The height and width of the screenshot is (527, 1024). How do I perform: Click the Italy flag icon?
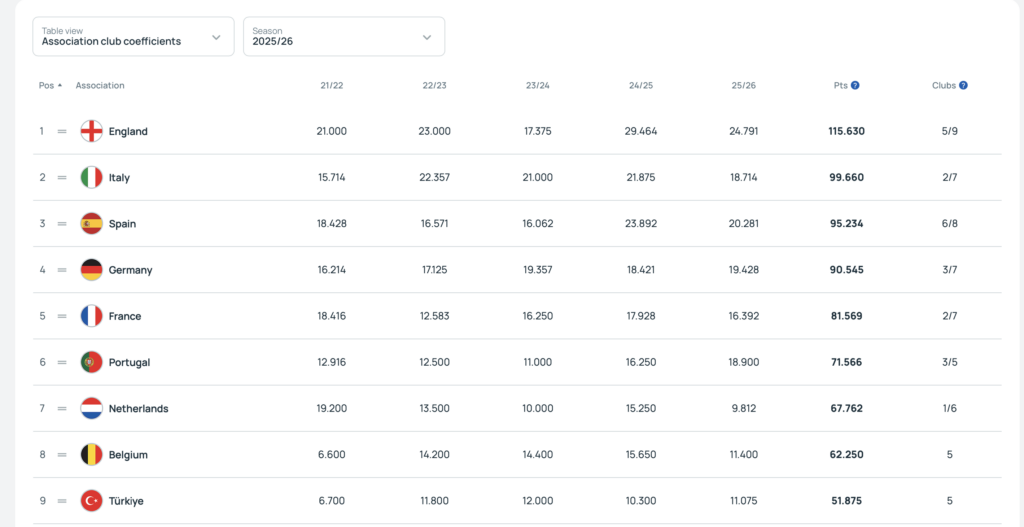[92, 177]
